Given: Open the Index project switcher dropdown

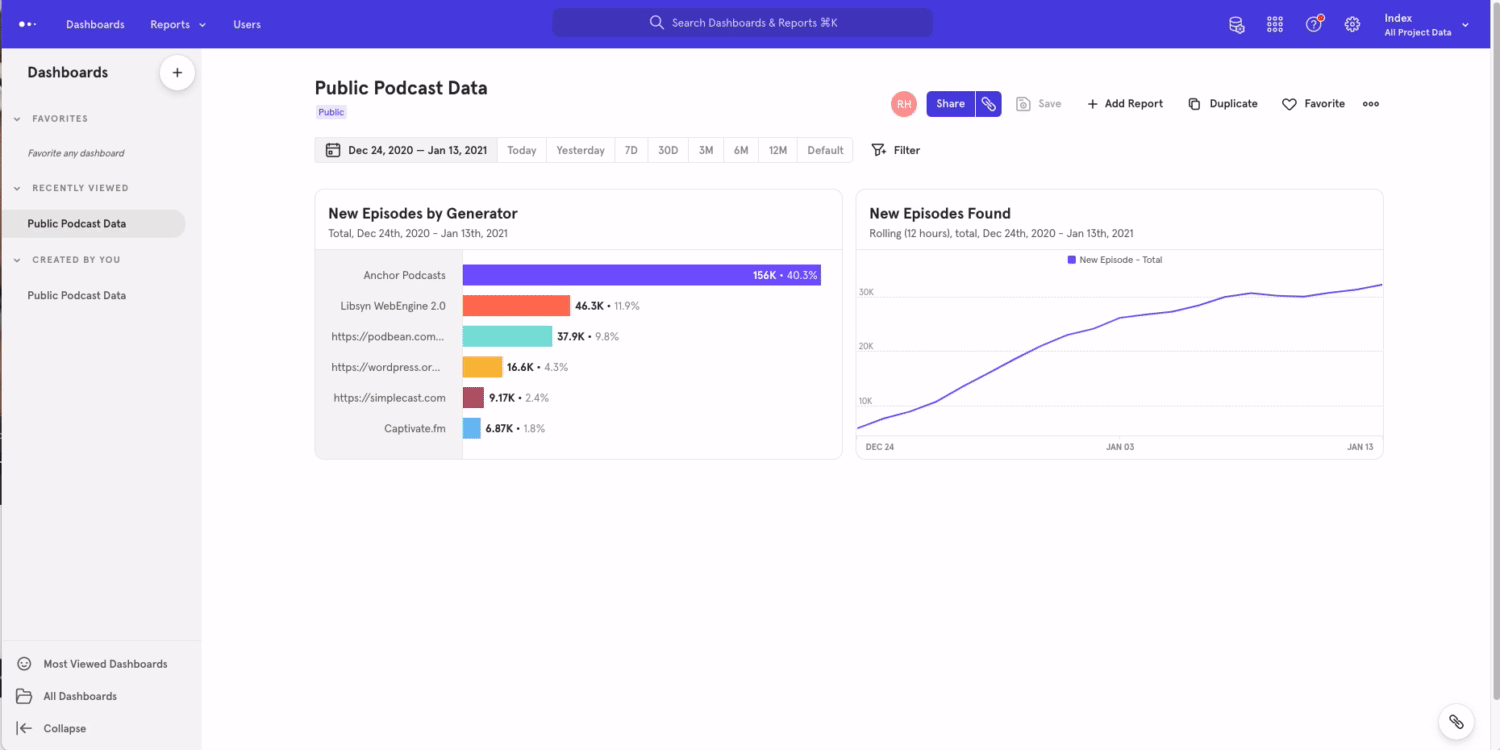Looking at the screenshot, I should click(1426, 25).
